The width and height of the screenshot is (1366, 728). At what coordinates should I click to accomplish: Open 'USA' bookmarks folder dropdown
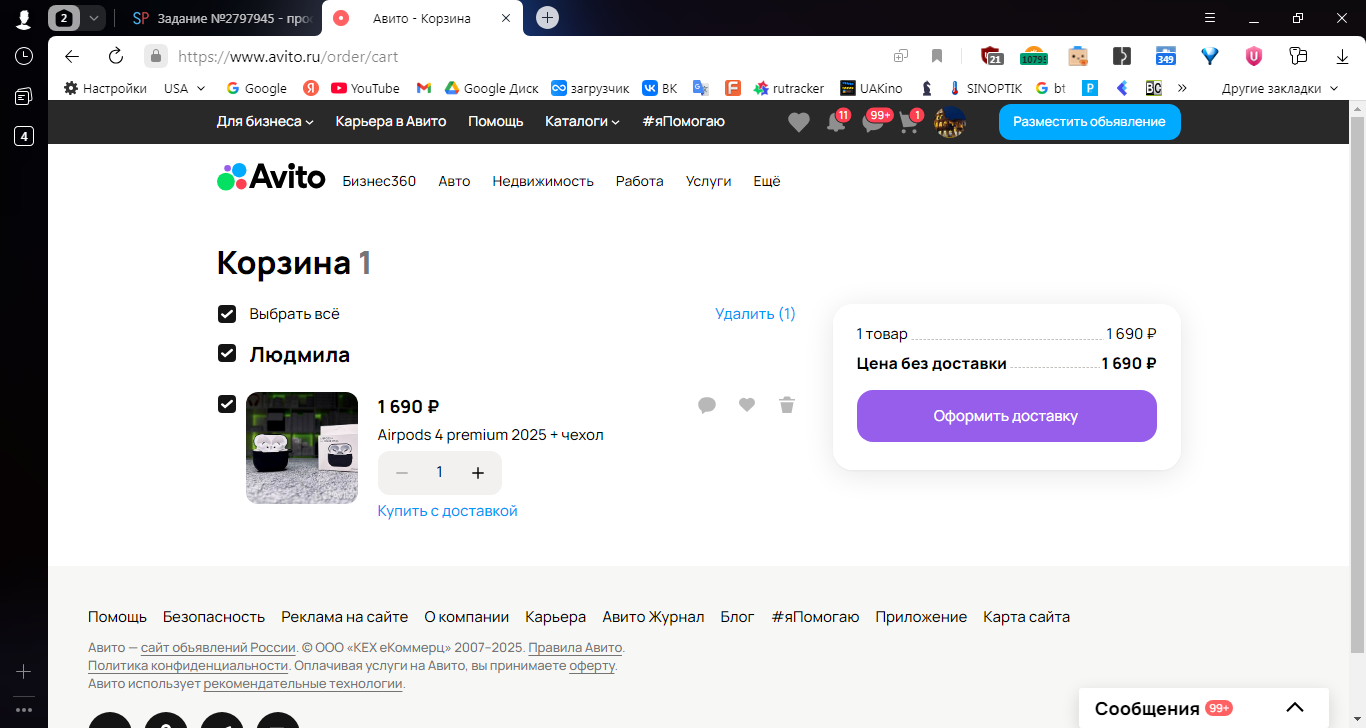pyautogui.click(x=185, y=88)
